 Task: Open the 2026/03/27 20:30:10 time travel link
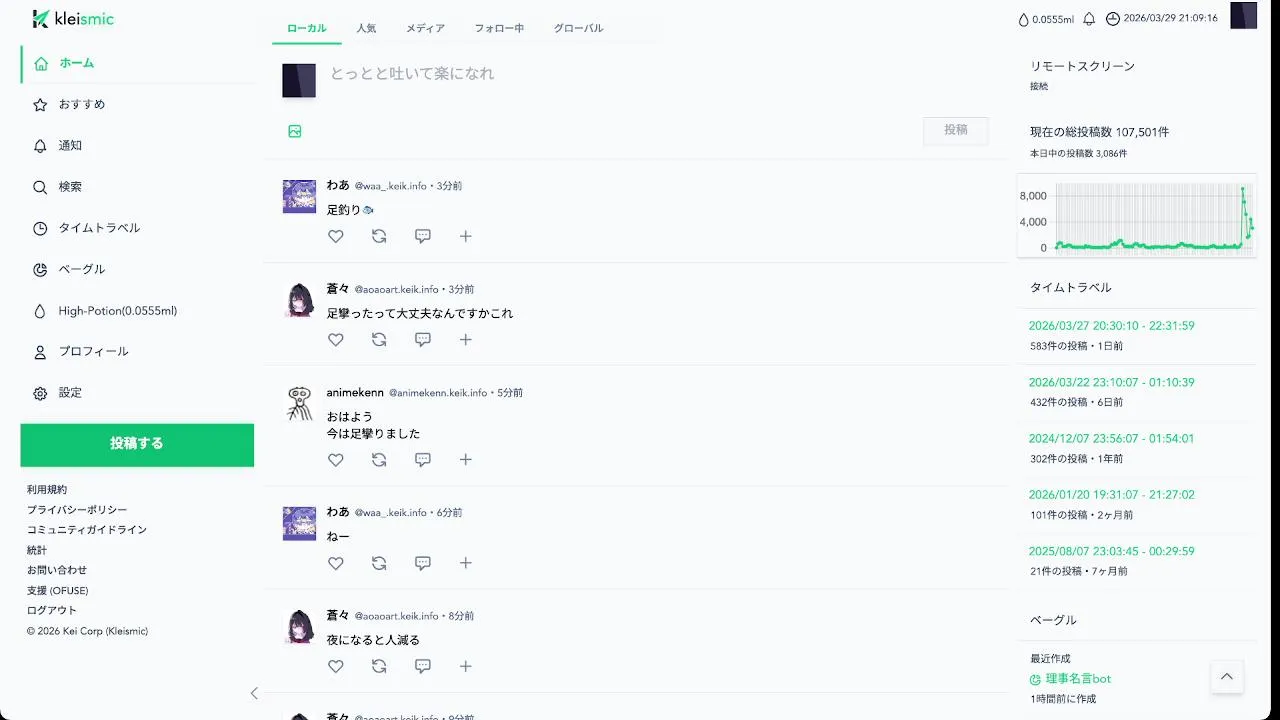click(1112, 326)
